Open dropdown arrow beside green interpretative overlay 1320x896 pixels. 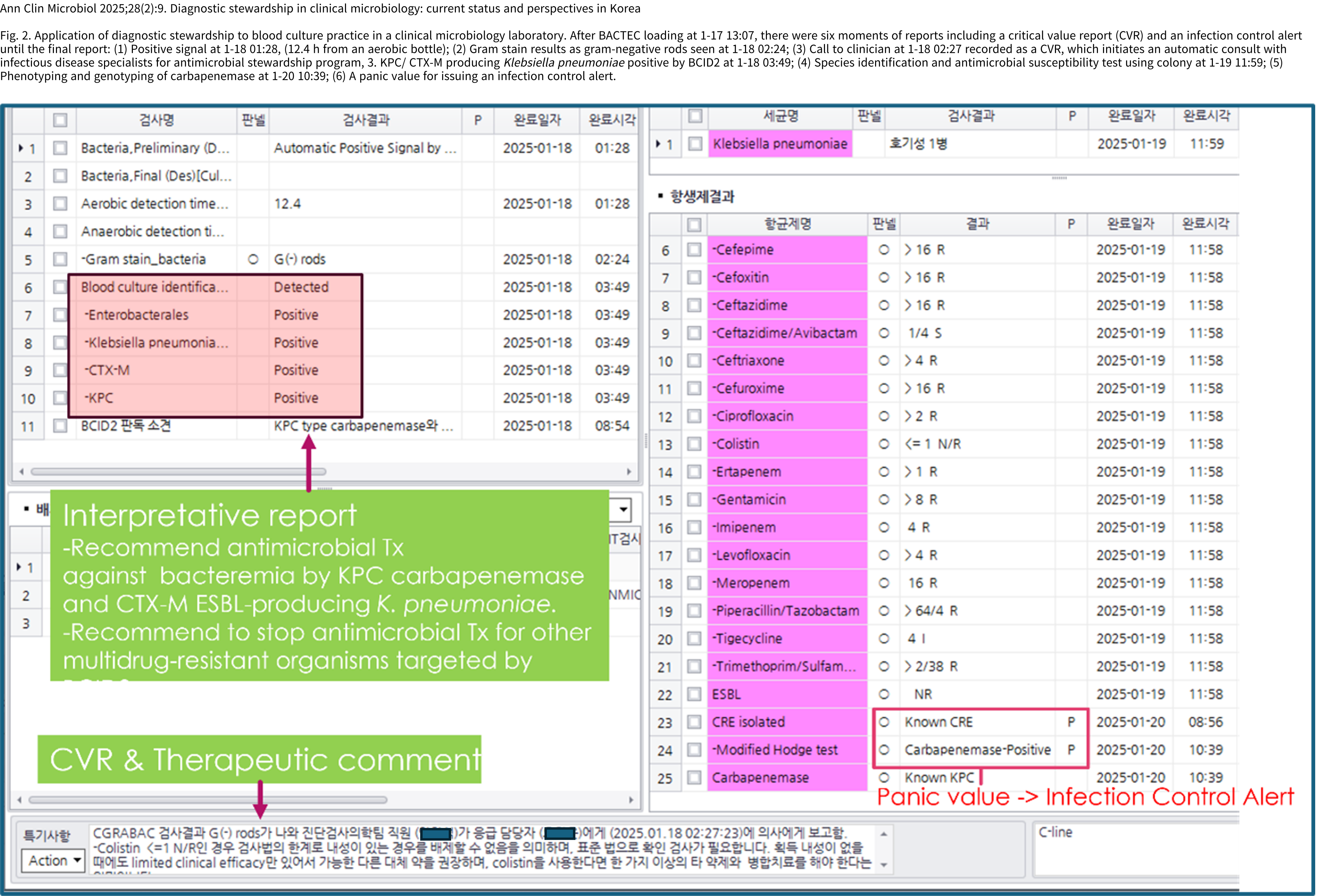pos(623,509)
